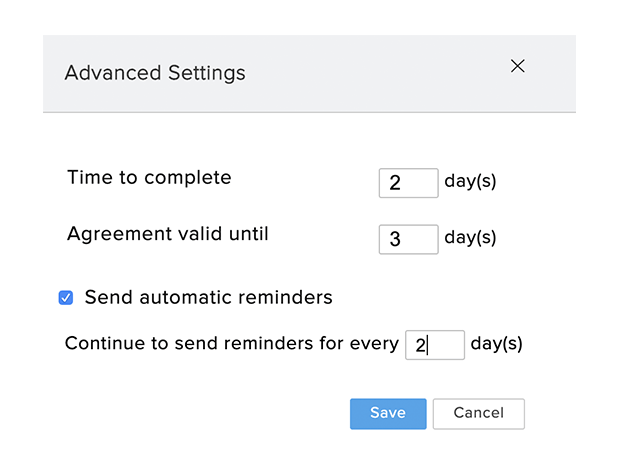The width and height of the screenshot is (617, 461).
Task: Select the reminder interval days field
Action: point(435,345)
